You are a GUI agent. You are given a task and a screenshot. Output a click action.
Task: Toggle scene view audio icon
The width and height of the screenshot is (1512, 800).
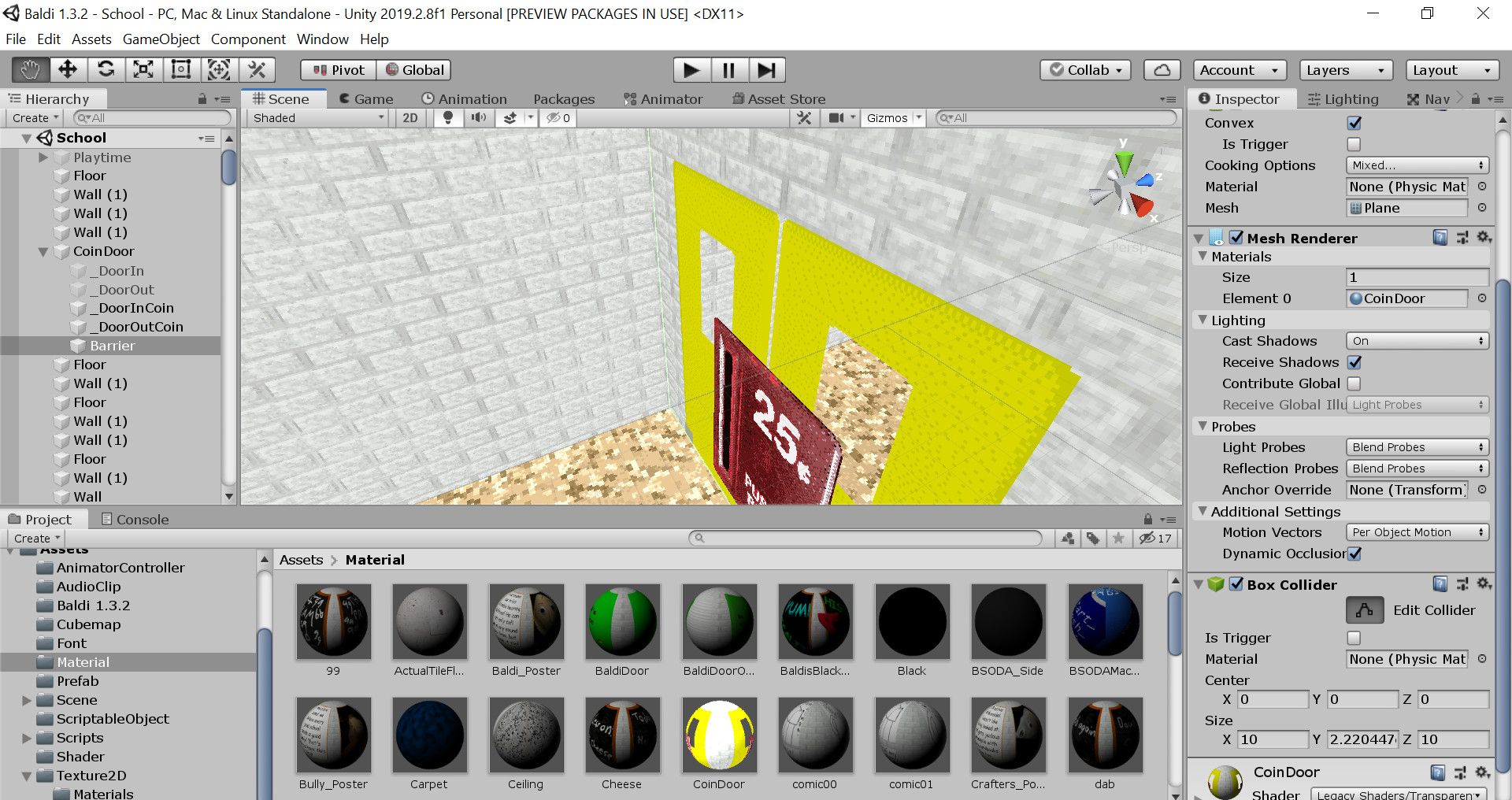point(478,118)
